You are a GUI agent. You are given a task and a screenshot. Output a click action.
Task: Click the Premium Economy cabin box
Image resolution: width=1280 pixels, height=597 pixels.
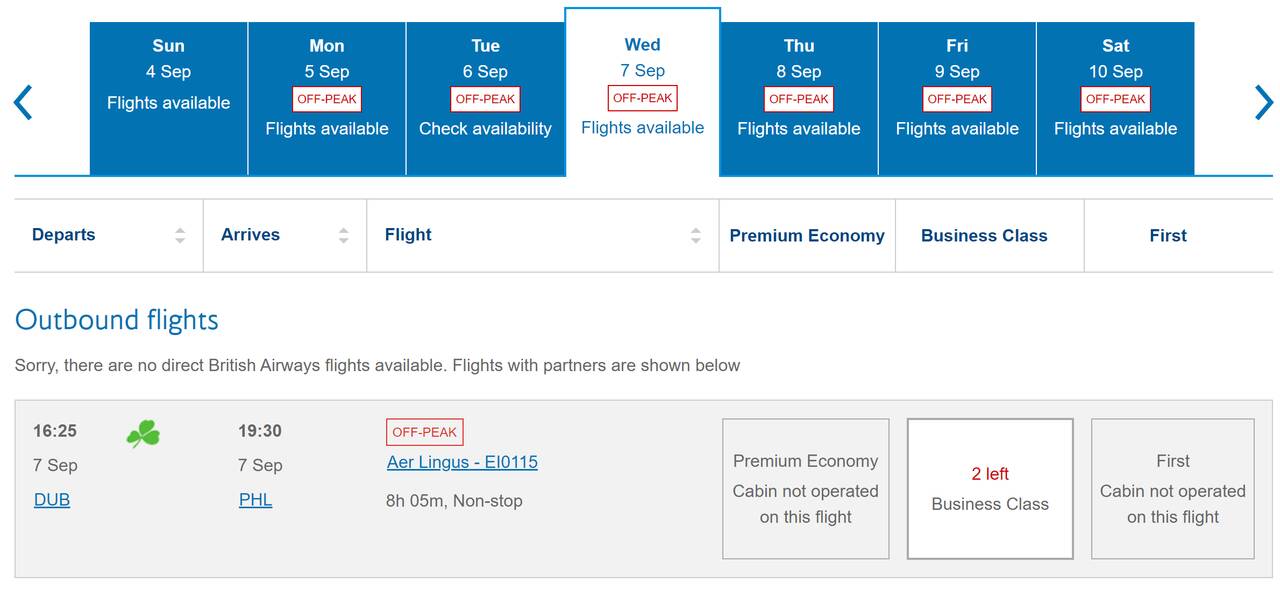pyautogui.click(x=805, y=489)
